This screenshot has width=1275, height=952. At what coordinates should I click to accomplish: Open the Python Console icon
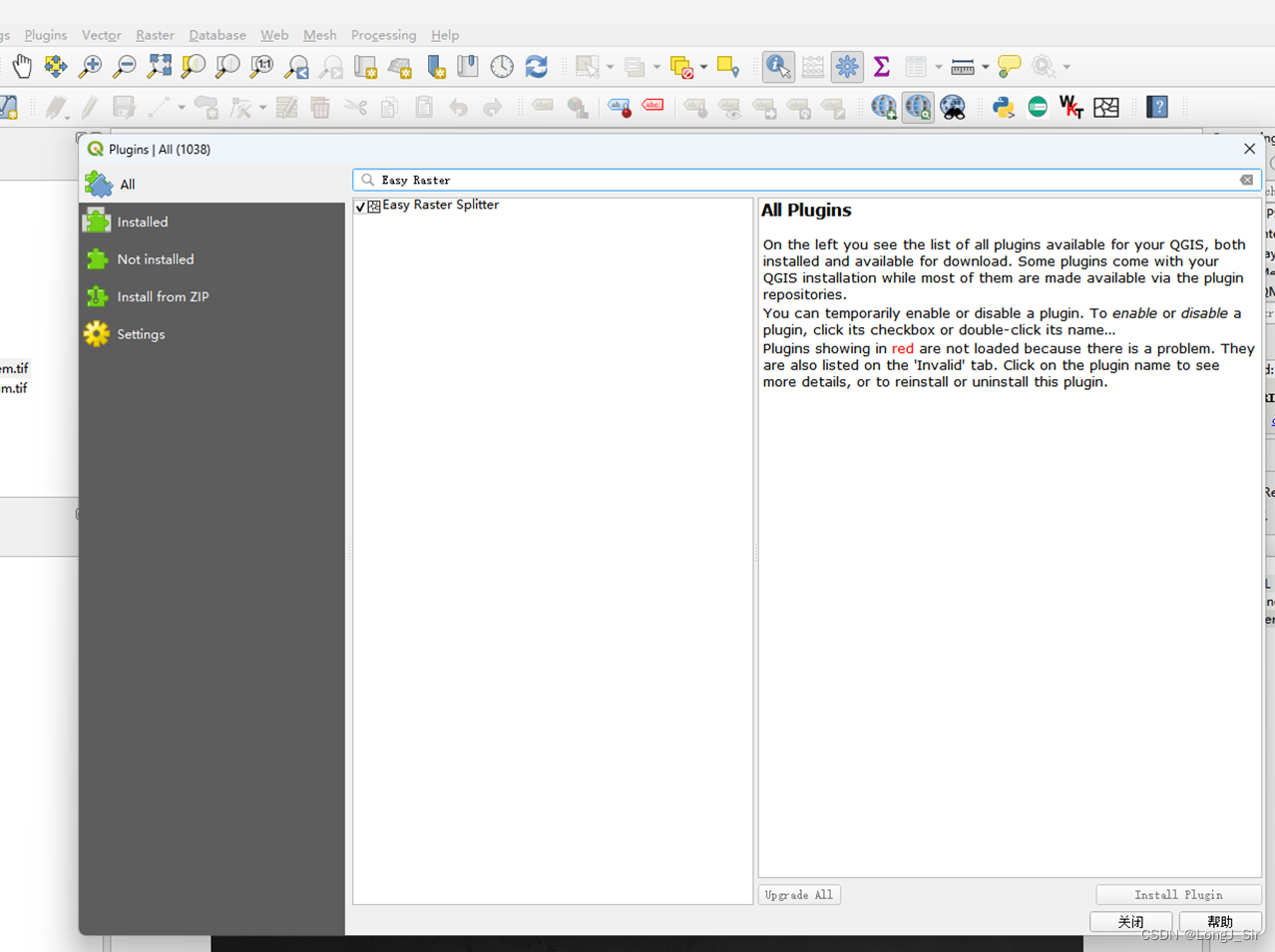(1004, 107)
